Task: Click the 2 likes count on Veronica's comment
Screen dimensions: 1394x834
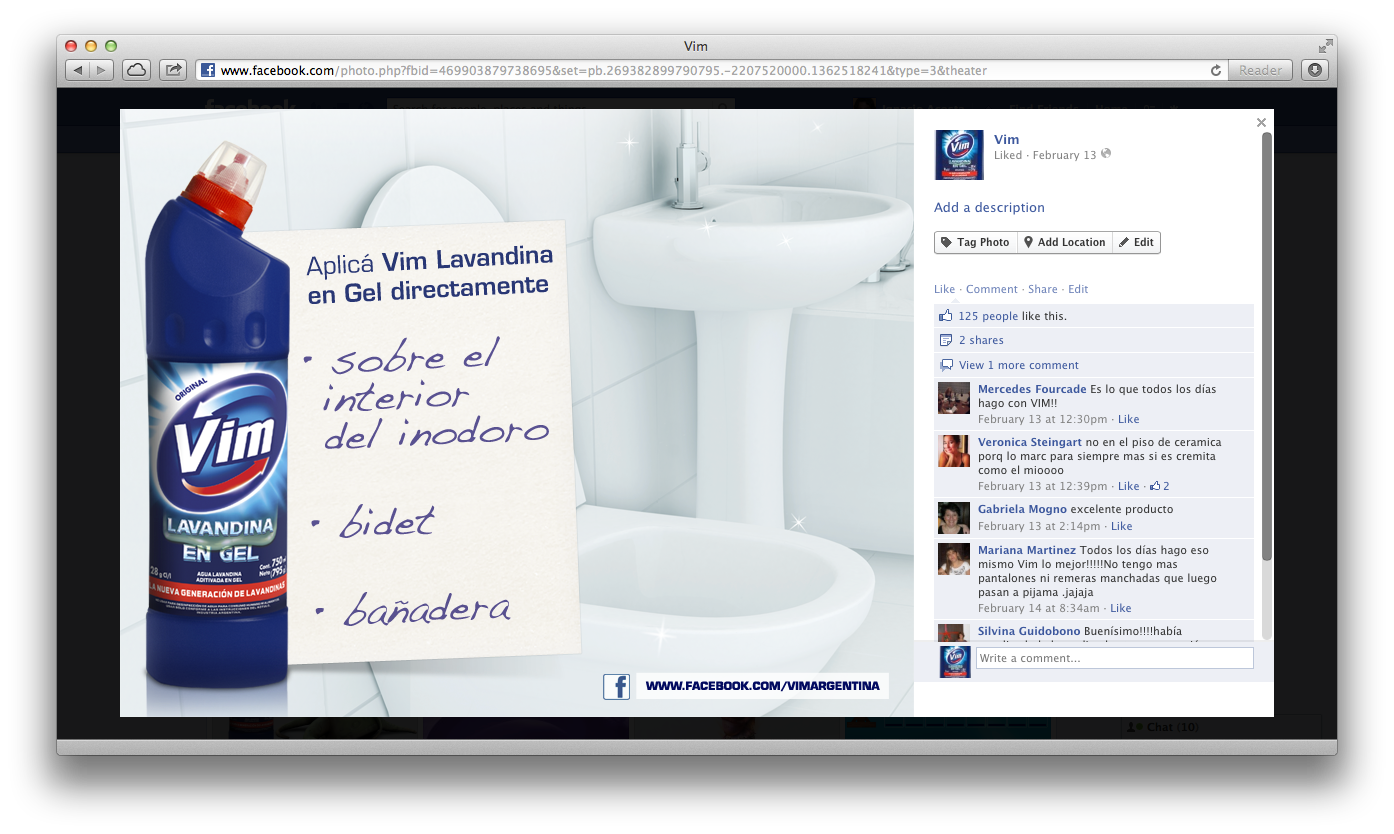Action: (1160, 486)
